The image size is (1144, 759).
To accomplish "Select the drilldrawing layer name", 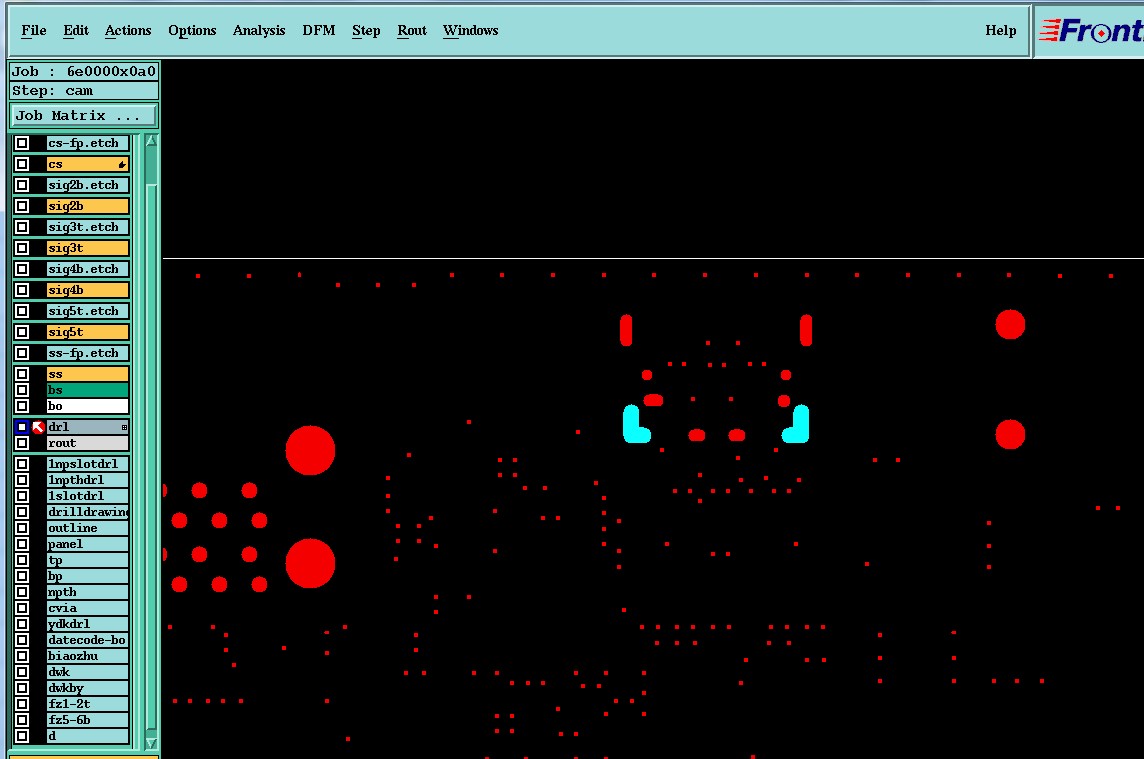I will coord(88,512).
